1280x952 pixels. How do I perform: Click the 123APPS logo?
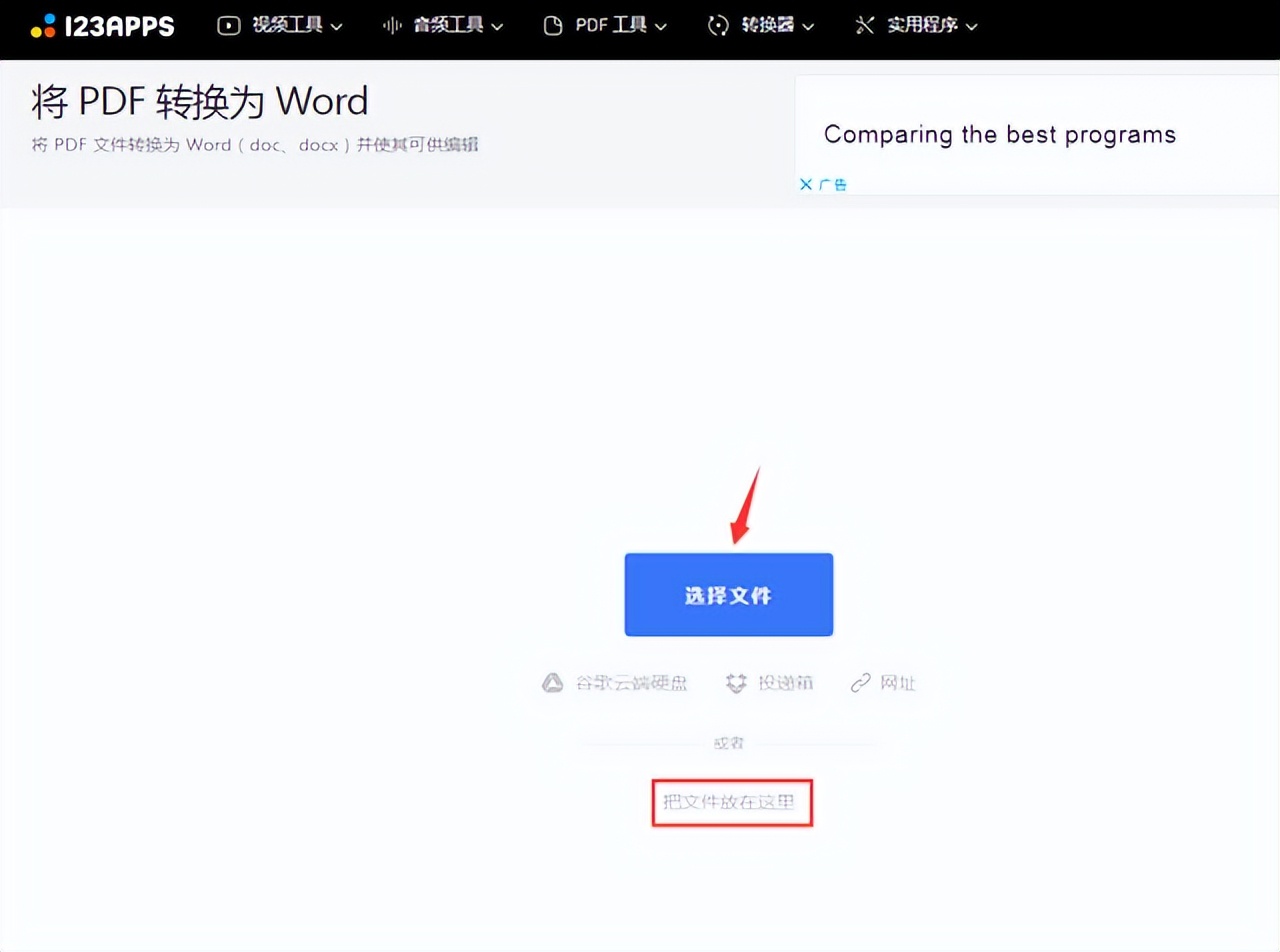102,26
